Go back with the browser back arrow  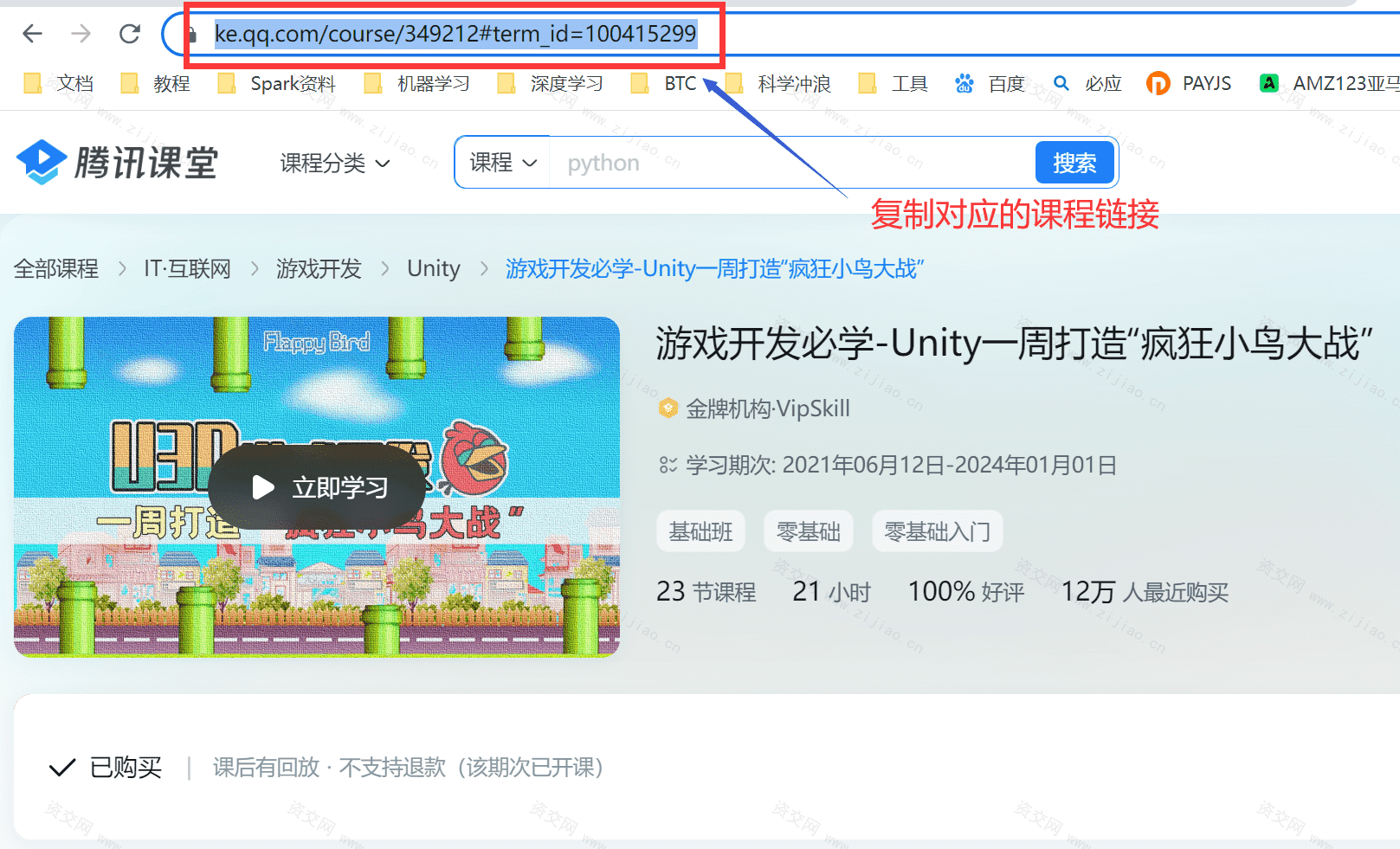click(32, 34)
